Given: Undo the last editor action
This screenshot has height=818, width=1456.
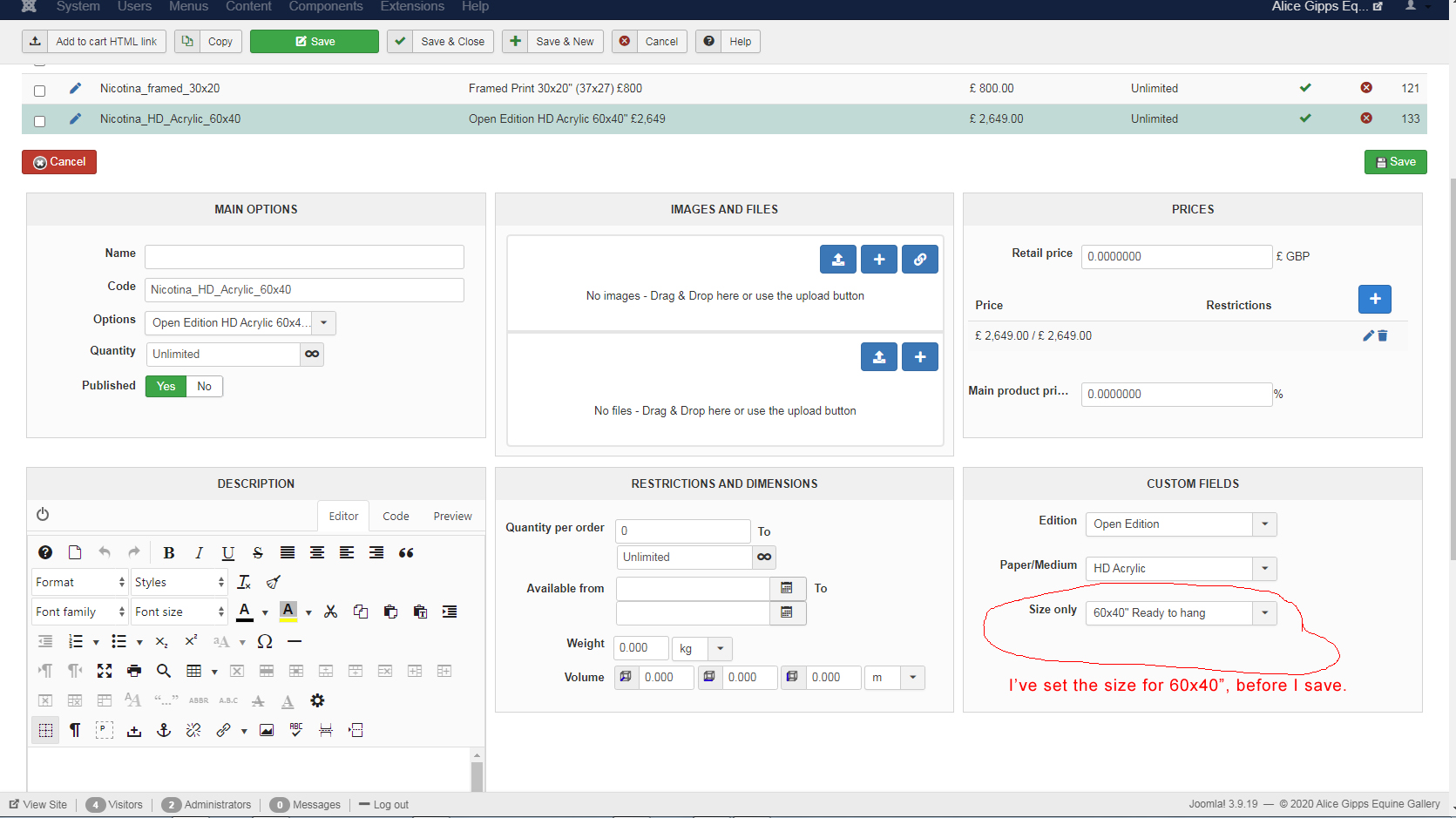Looking at the screenshot, I should 105,552.
